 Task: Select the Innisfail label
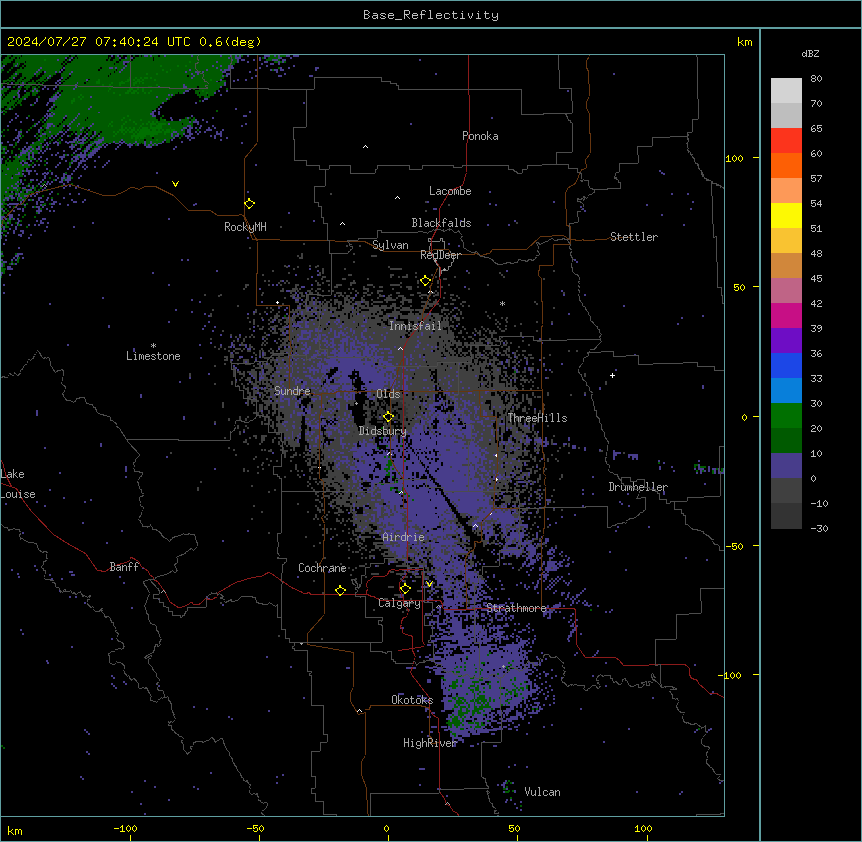pyautogui.click(x=415, y=326)
